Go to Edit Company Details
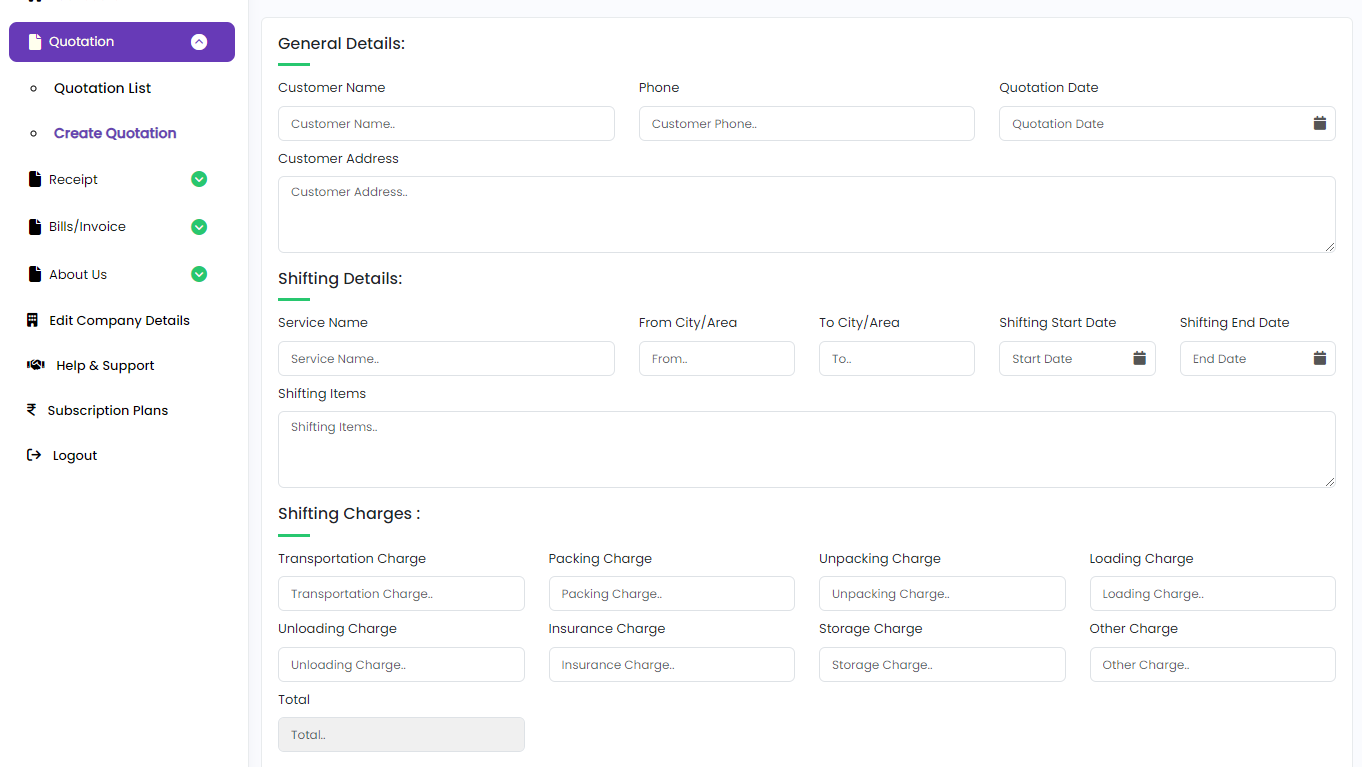 click(x=119, y=320)
